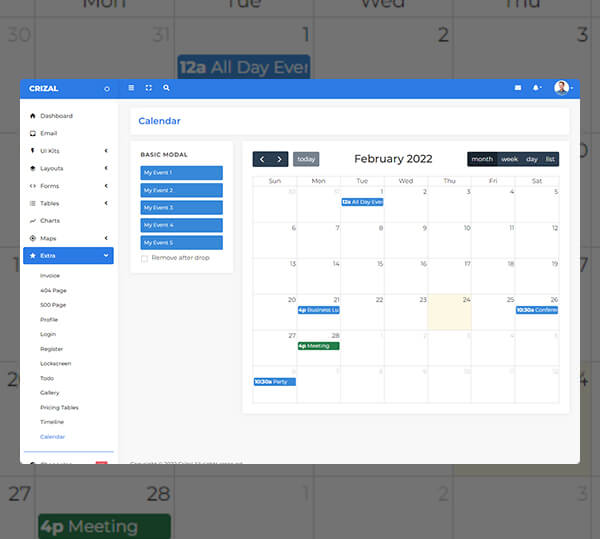The image size is (600, 539).
Task: Open Lockscreen link in sidebar
Action: point(55,363)
